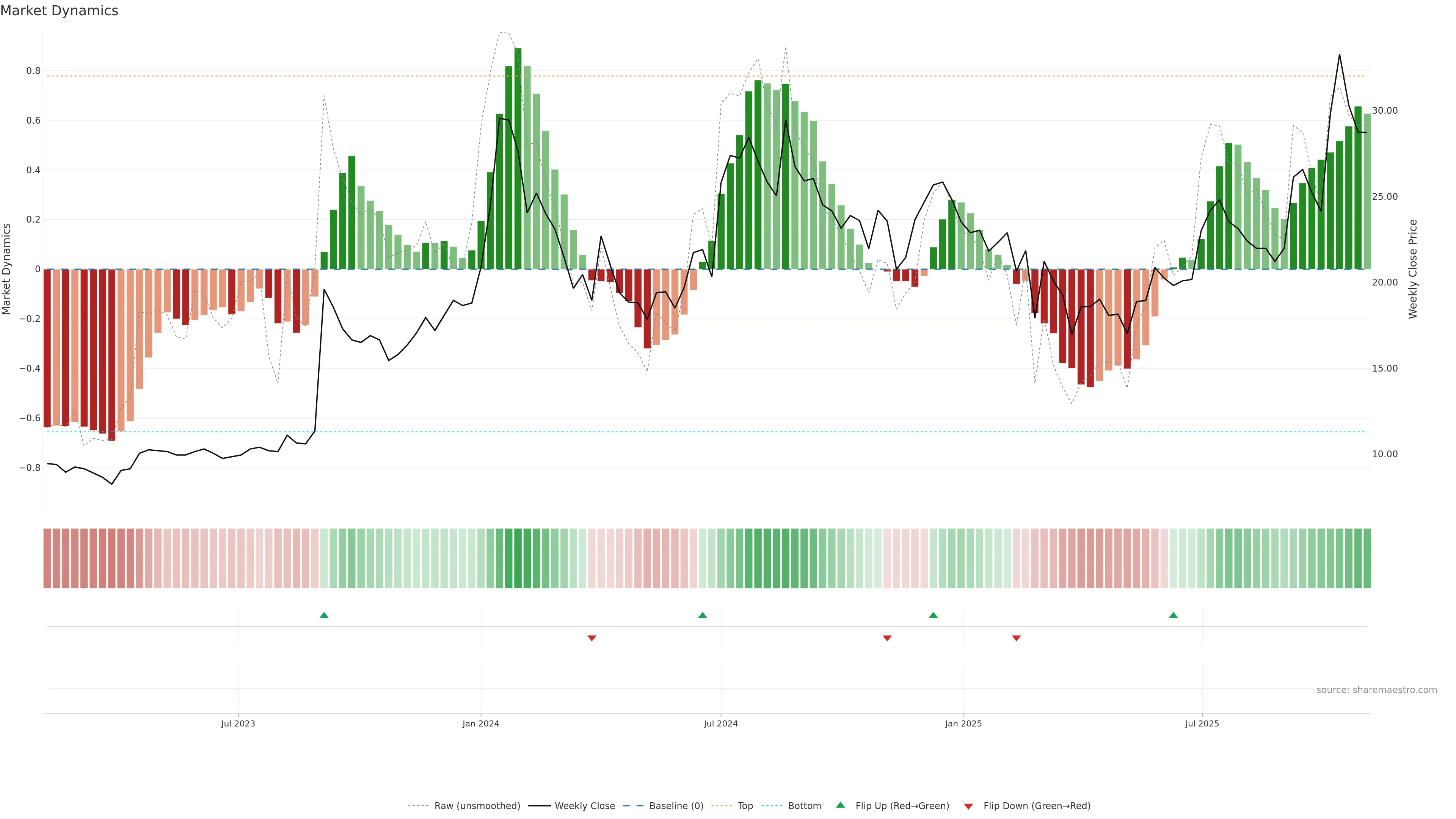Click the Jul 2025 x-axis label
Screen dimensions: 1456x819
(1202, 723)
